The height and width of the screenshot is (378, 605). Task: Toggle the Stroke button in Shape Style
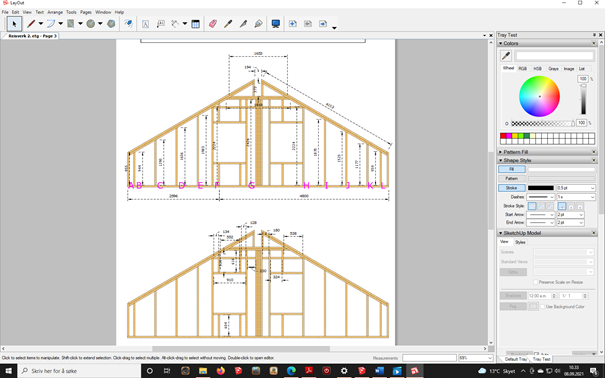point(512,188)
